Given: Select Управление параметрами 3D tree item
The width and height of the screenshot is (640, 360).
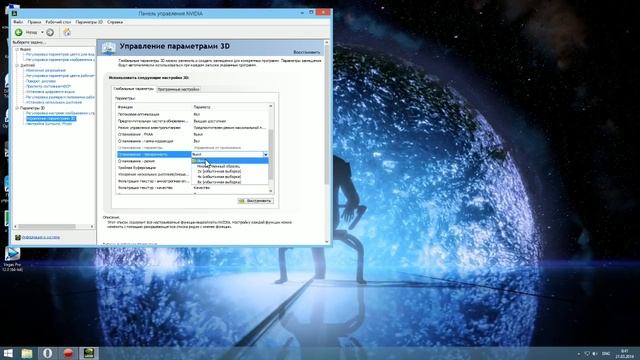Looking at the screenshot, I should [51, 118].
